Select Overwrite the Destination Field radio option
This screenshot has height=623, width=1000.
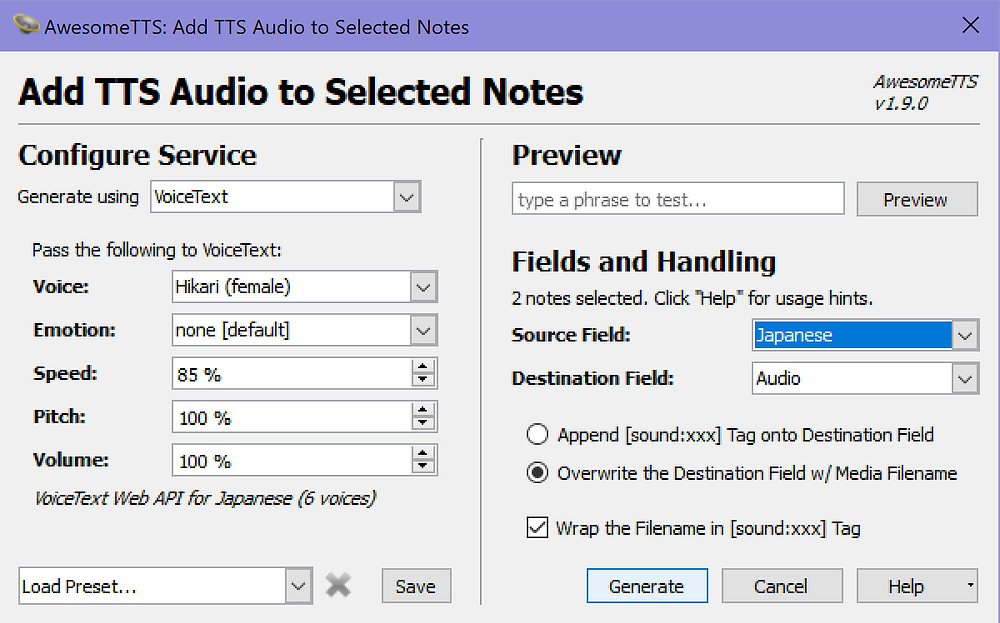pos(537,473)
